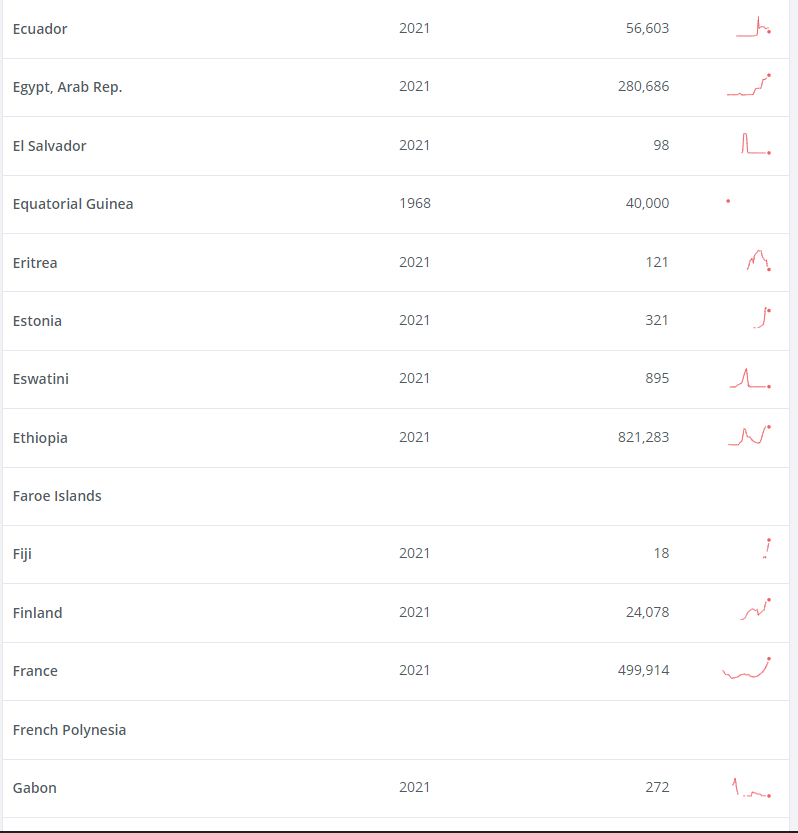View the El Salvador sparkline chart
The width and height of the screenshot is (798, 833).
click(x=755, y=144)
